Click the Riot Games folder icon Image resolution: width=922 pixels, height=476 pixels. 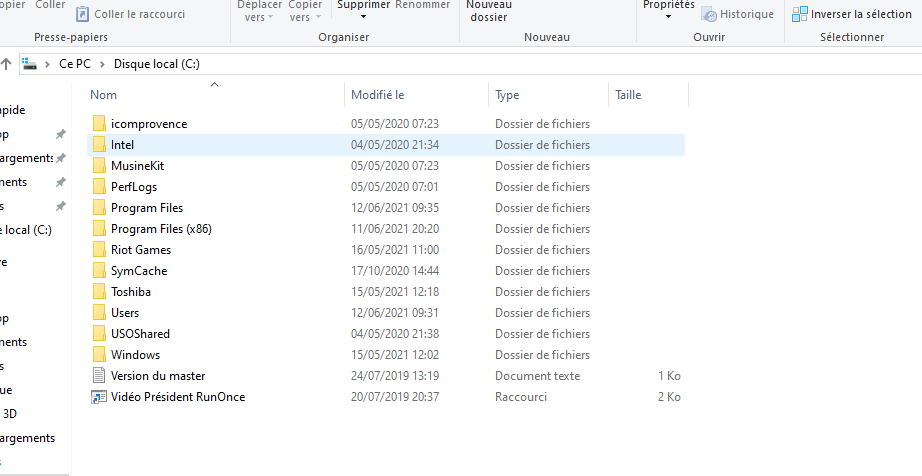click(x=98, y=250)
